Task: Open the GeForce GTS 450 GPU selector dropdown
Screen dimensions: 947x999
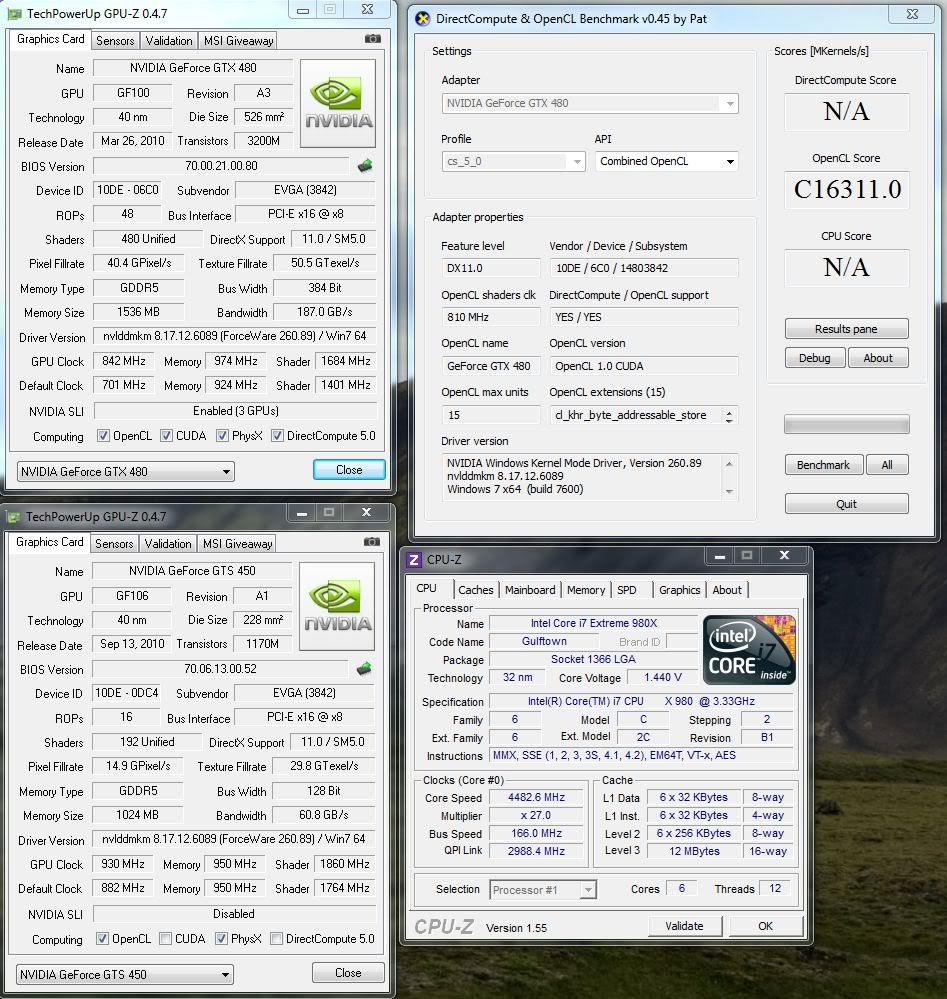Action: [125, 974]
